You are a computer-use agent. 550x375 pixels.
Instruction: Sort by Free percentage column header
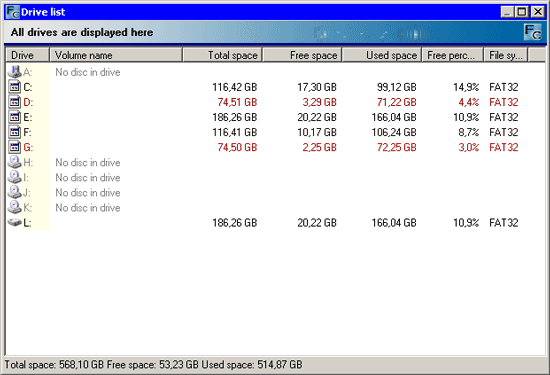(452, 55)
